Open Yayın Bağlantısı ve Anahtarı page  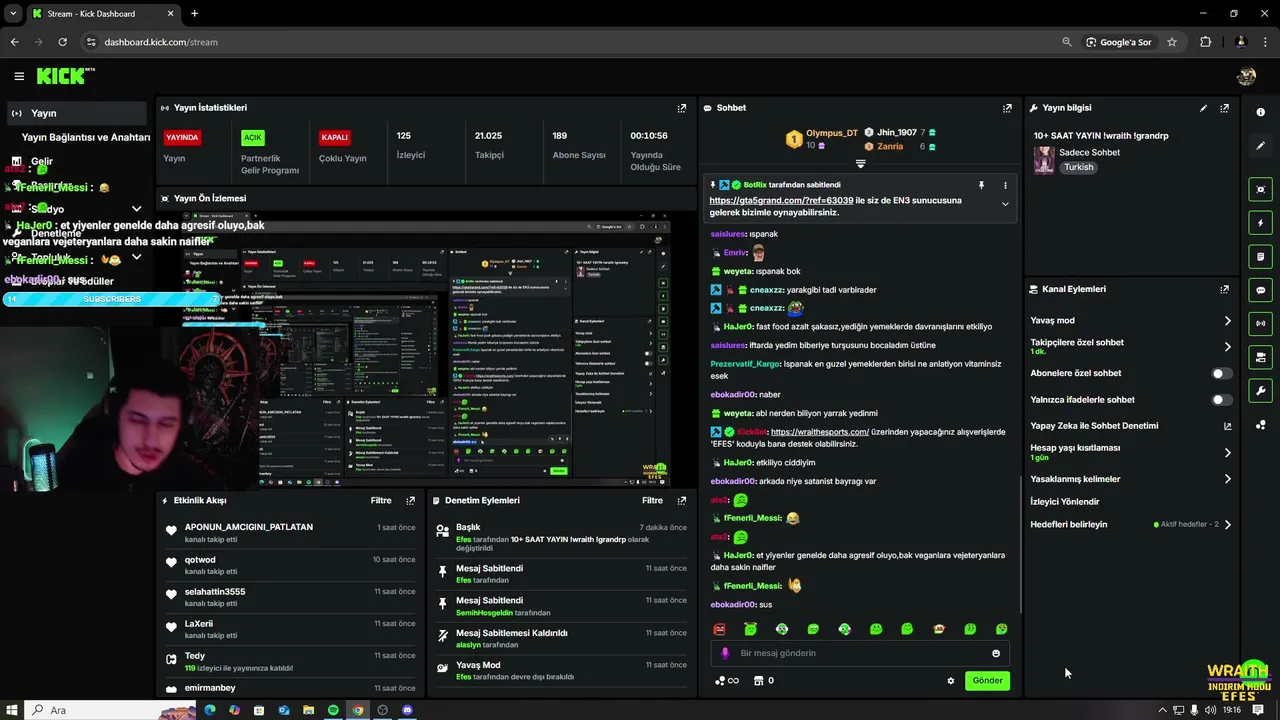86,137
